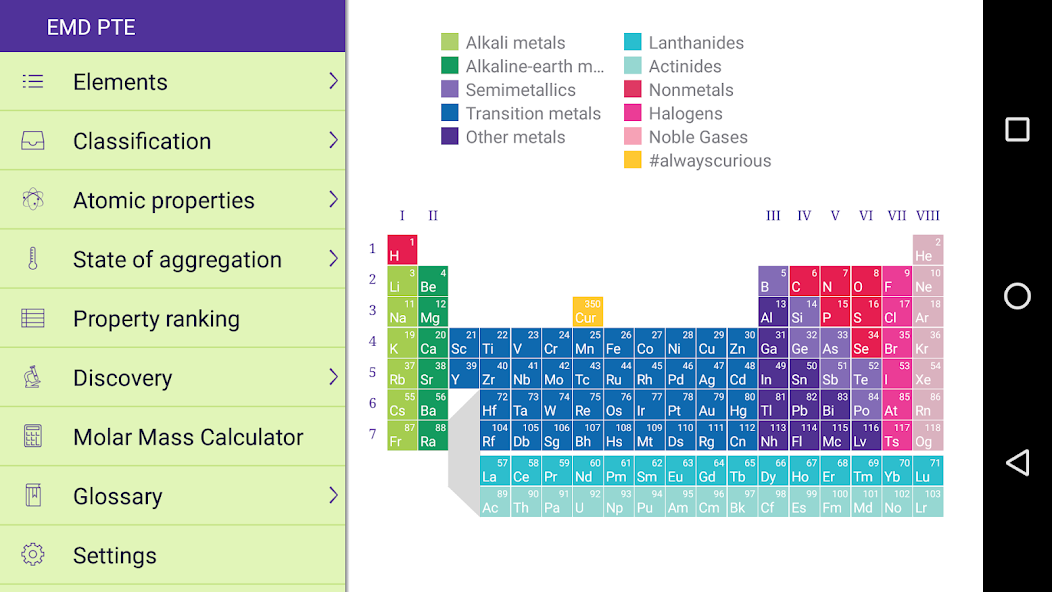Click the Settings gear icon
The width and height of the screenshot is (1052, 592).
coord(33,554)
